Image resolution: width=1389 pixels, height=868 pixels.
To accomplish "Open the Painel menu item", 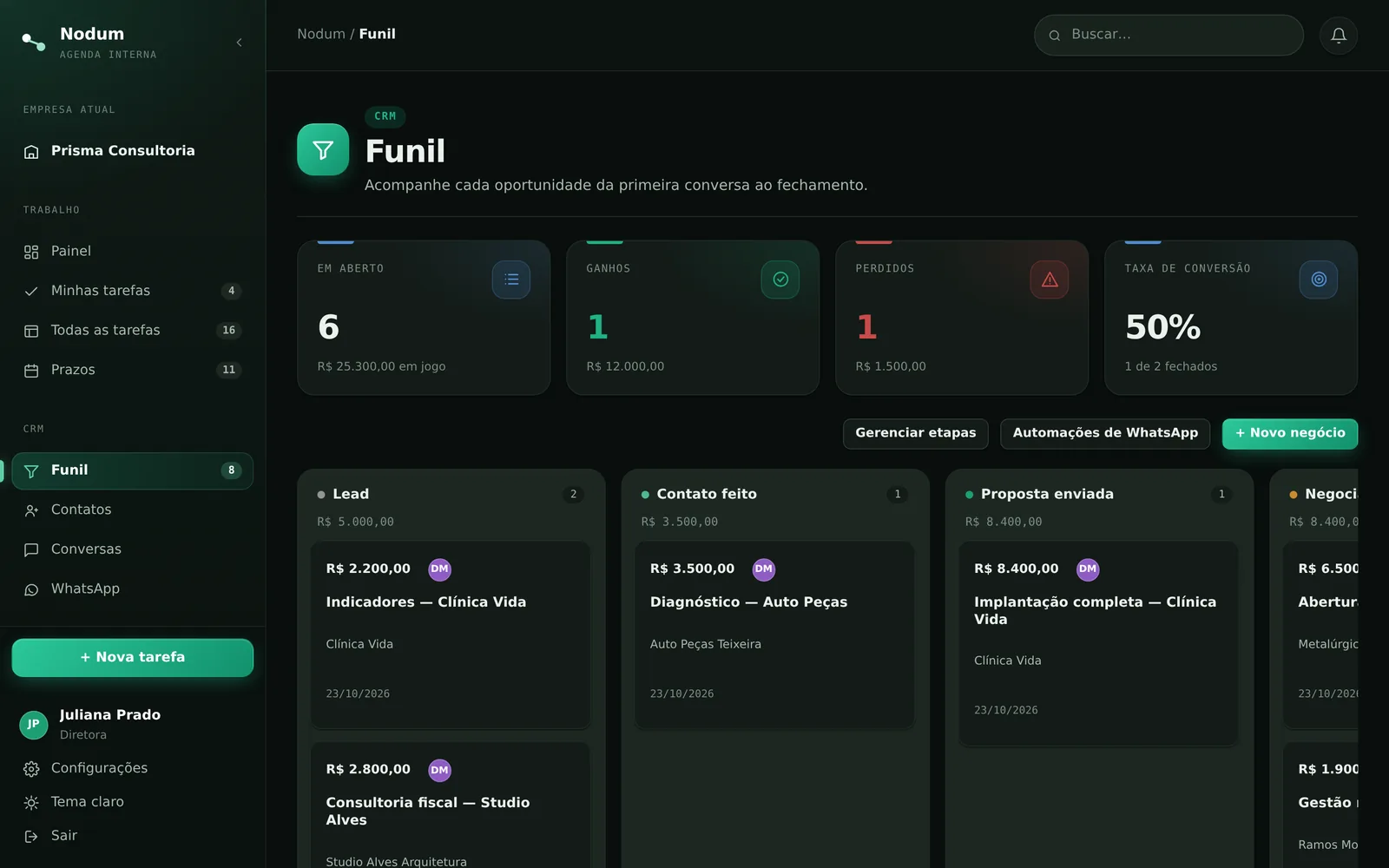I will click(133, 251).
